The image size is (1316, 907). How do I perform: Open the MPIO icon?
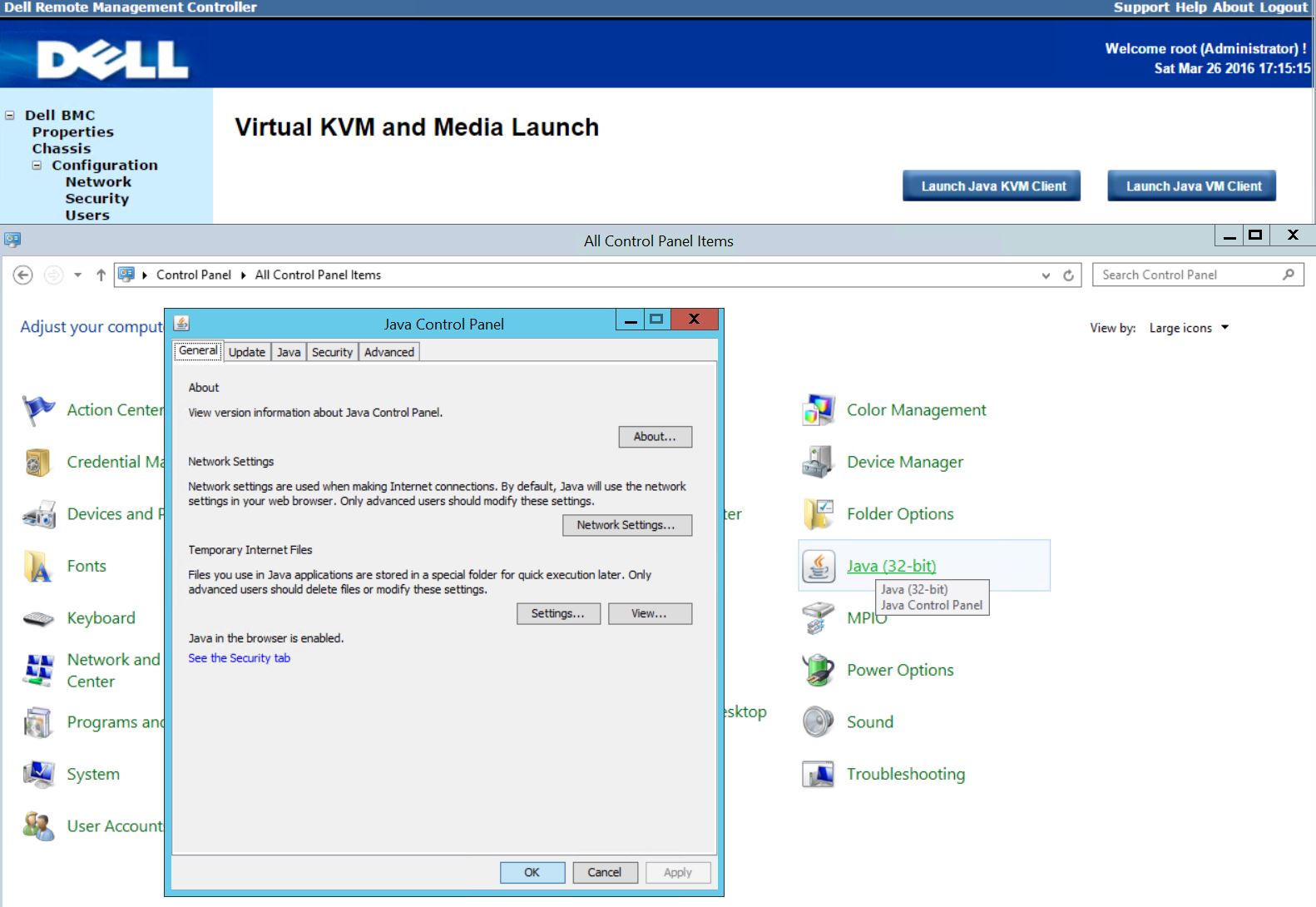click(819, 618)
